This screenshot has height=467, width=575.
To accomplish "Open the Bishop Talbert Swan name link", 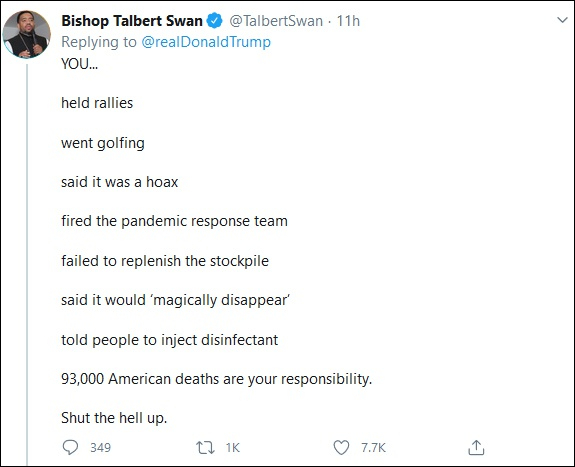I will [x=132, y=21].
